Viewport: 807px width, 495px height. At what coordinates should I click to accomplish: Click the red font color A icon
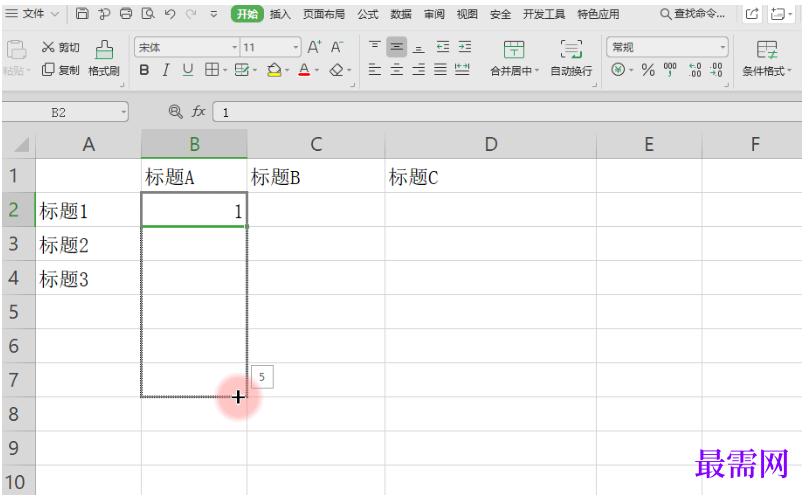pos(304,70)
